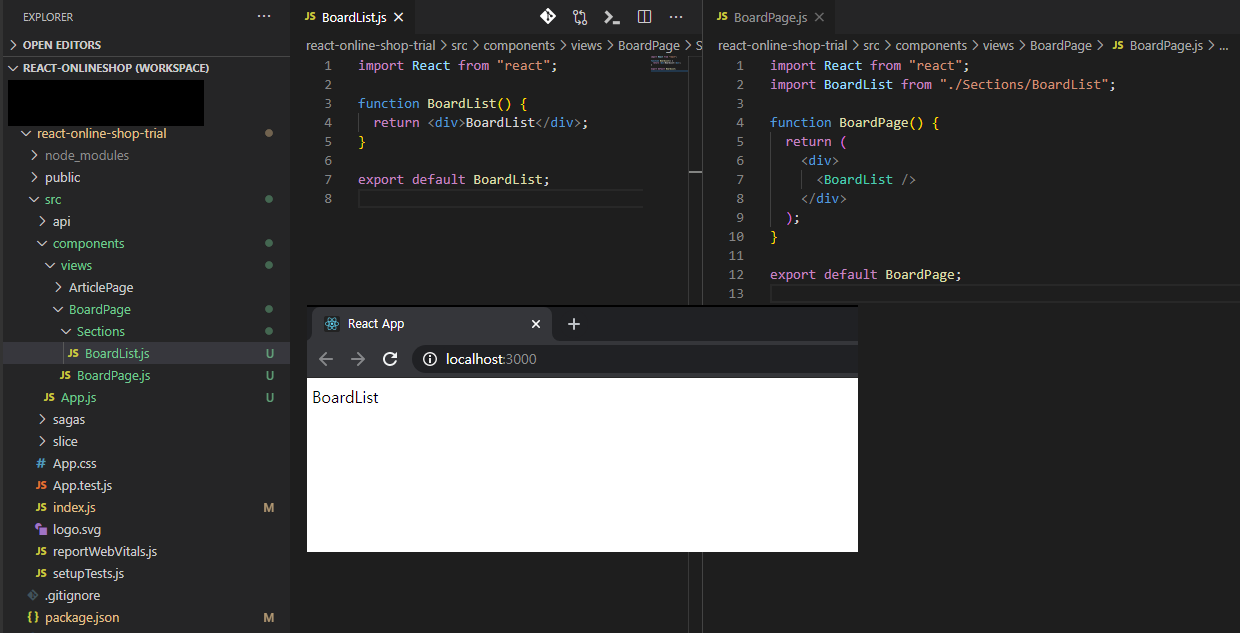Open a new browser tab with plus button
1240x633 pixels.
[x=574, y=324]
